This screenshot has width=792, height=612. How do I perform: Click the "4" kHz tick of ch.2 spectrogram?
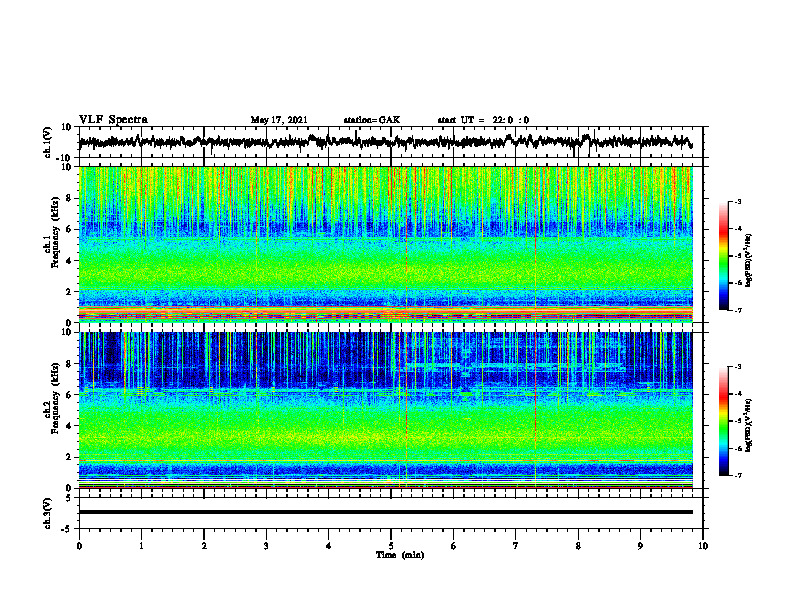70,426
